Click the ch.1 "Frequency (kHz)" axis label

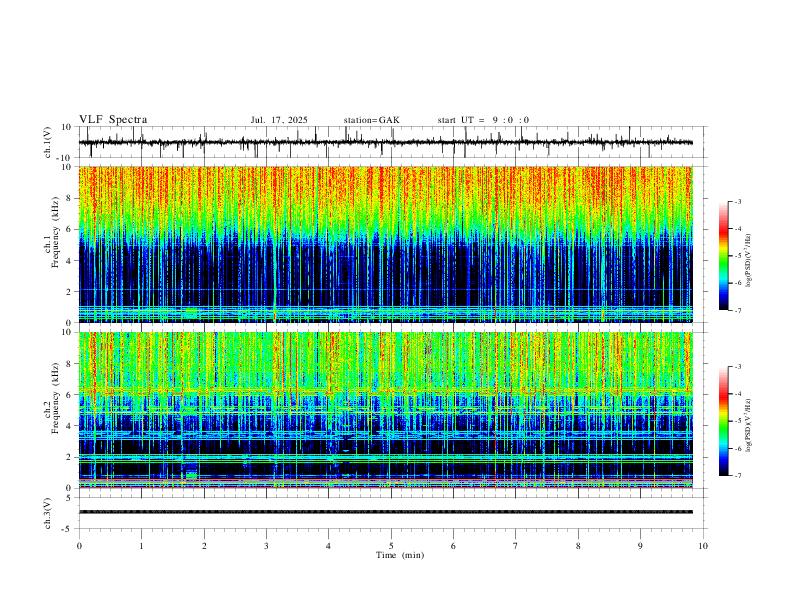coord(55,232)
